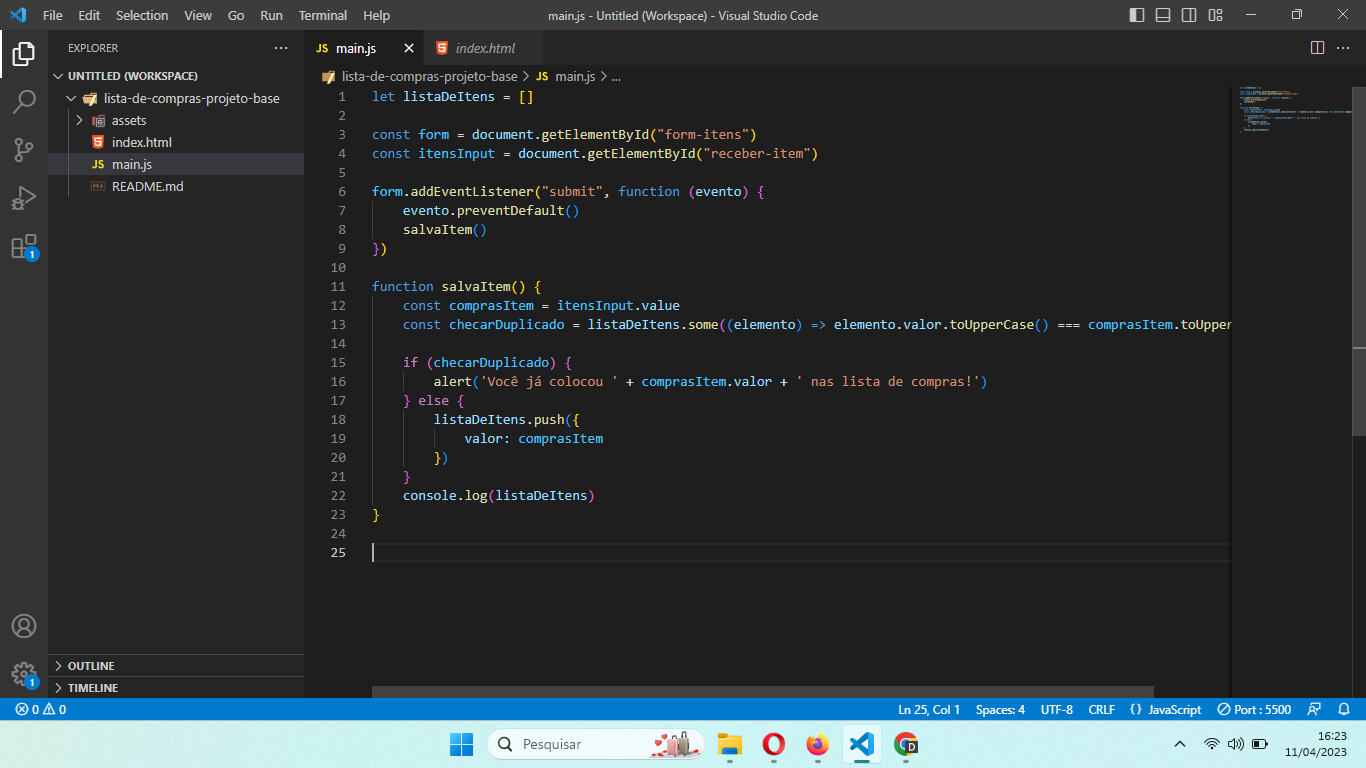Screen dimensions: 1366x768
Task: Open customize layout icon
Action: point(1215,15)
